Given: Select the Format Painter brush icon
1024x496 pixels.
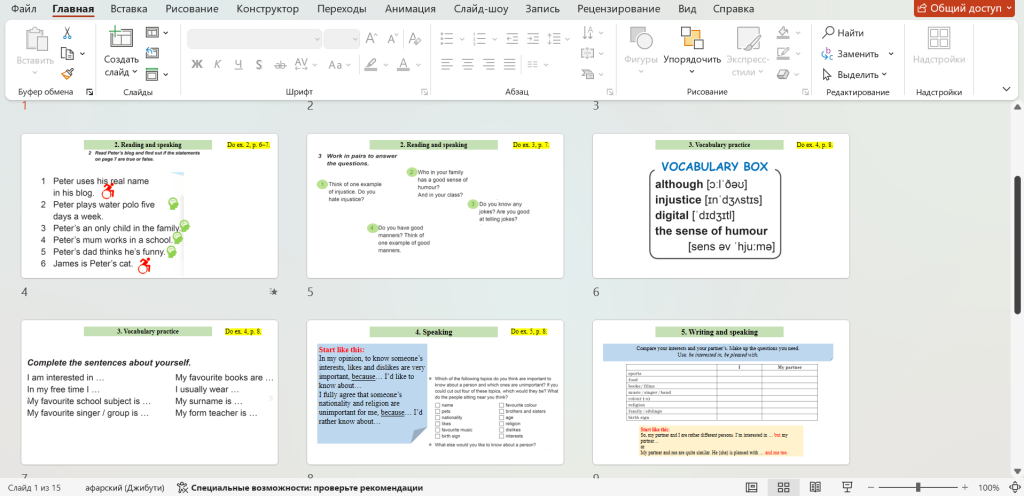Looking at the screenshot, I should tap(67, 73).
